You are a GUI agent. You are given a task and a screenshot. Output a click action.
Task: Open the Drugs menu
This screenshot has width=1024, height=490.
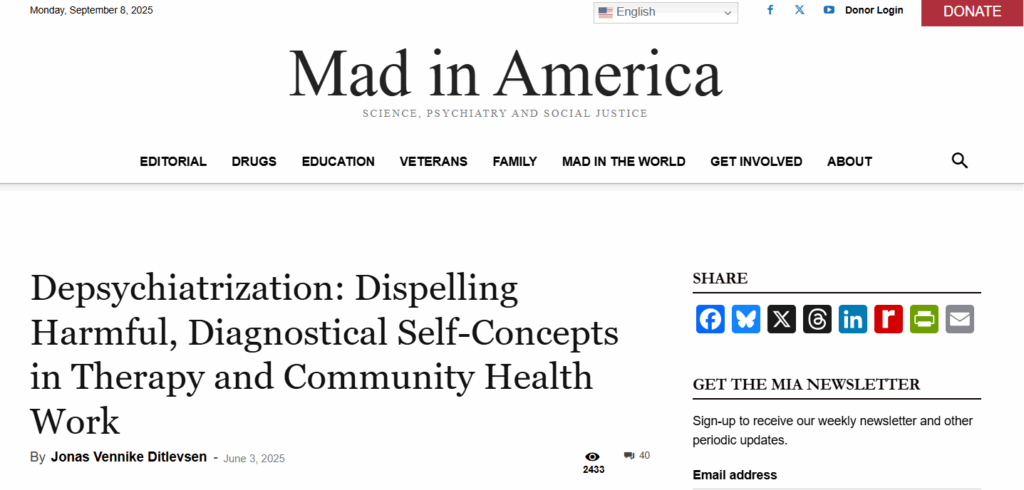pyautogui.click(x=254, y=161)
